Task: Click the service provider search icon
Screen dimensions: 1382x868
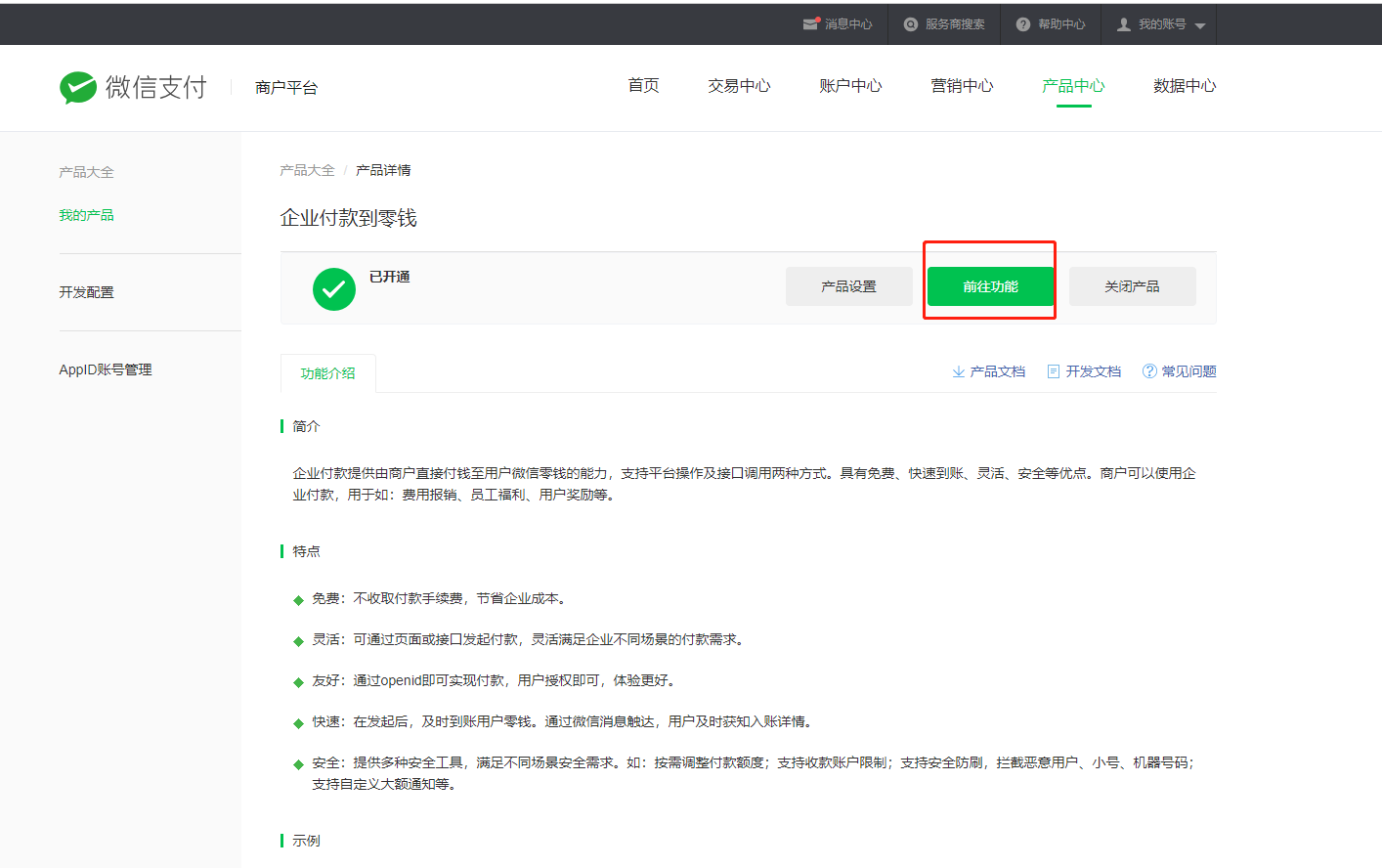Action: pyautogui.click(x=911, y=24)
